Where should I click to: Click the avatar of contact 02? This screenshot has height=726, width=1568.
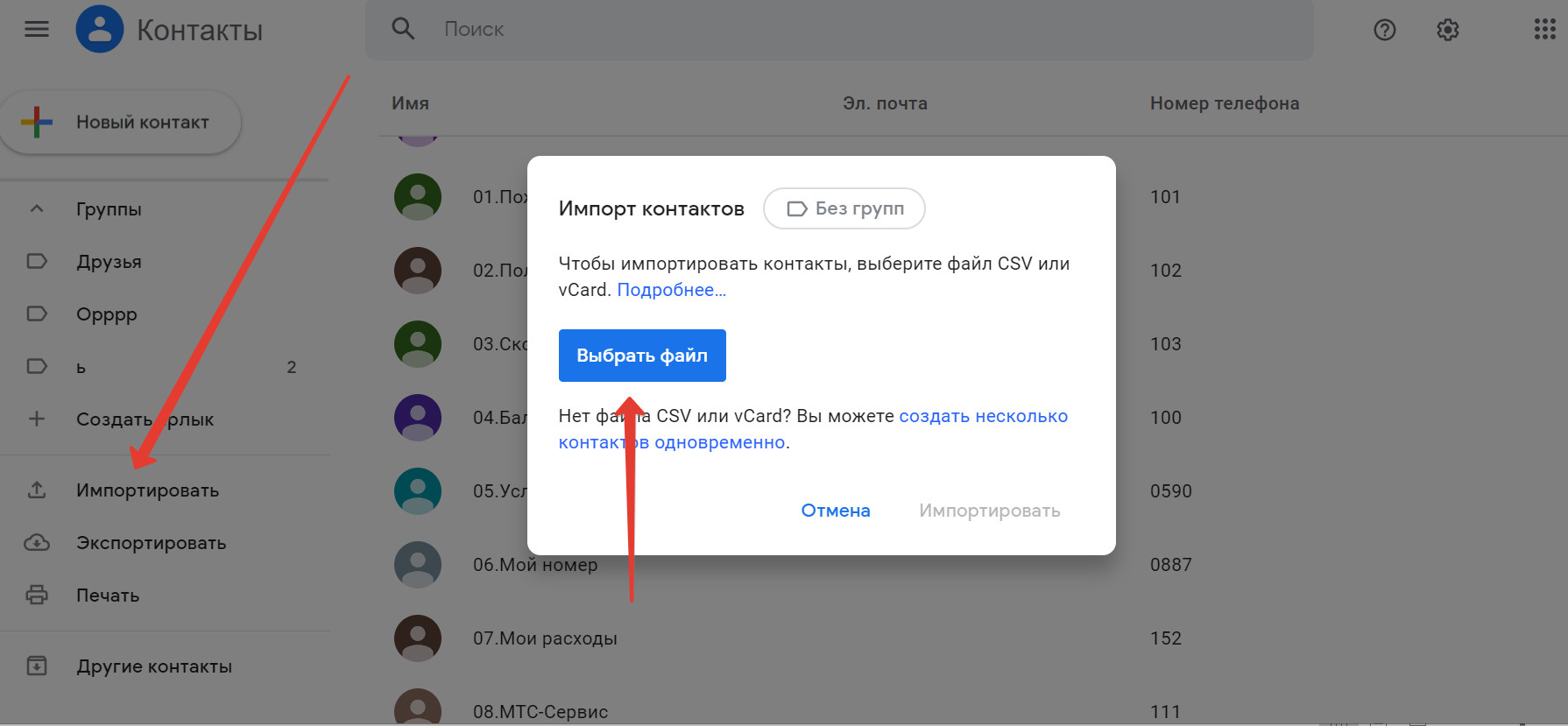(x=418, y=270)
